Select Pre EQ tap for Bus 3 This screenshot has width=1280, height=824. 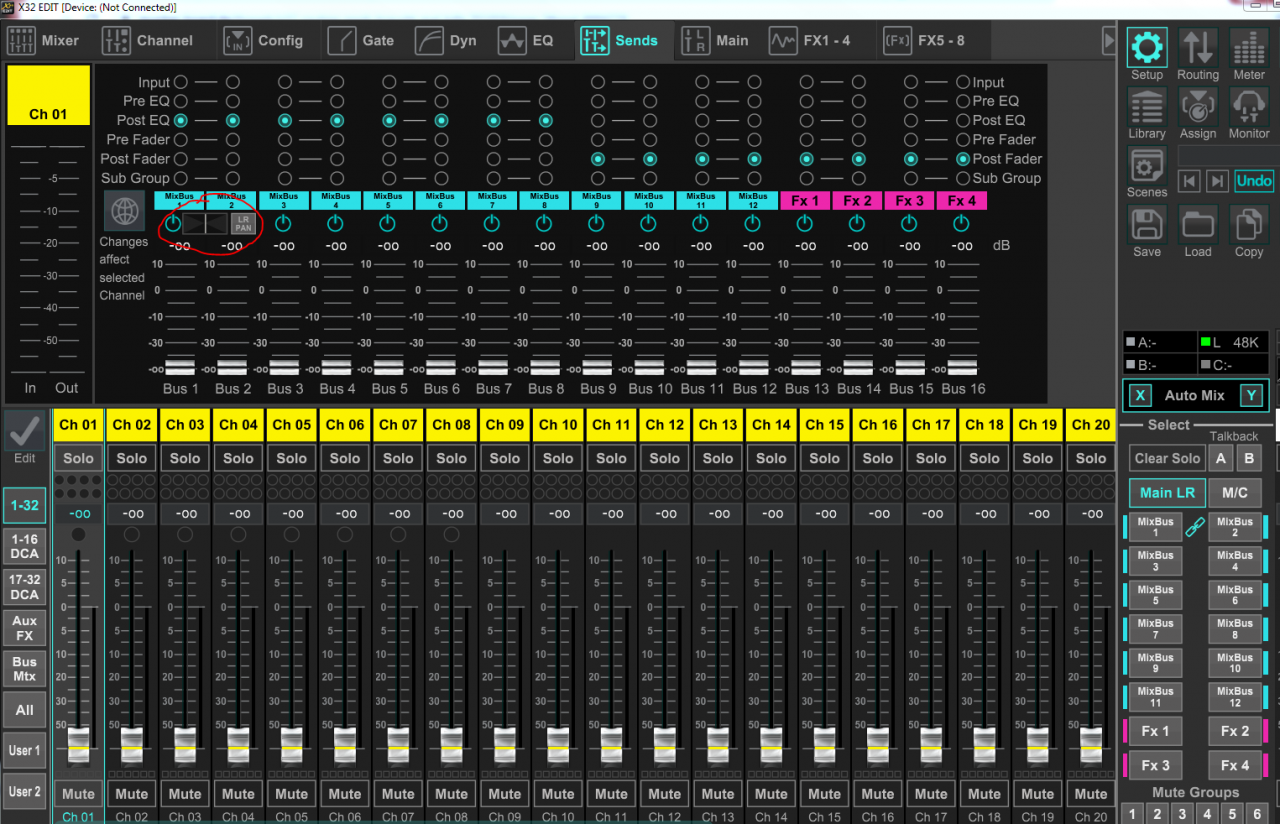pyautogui.click(x=284, y=101)
